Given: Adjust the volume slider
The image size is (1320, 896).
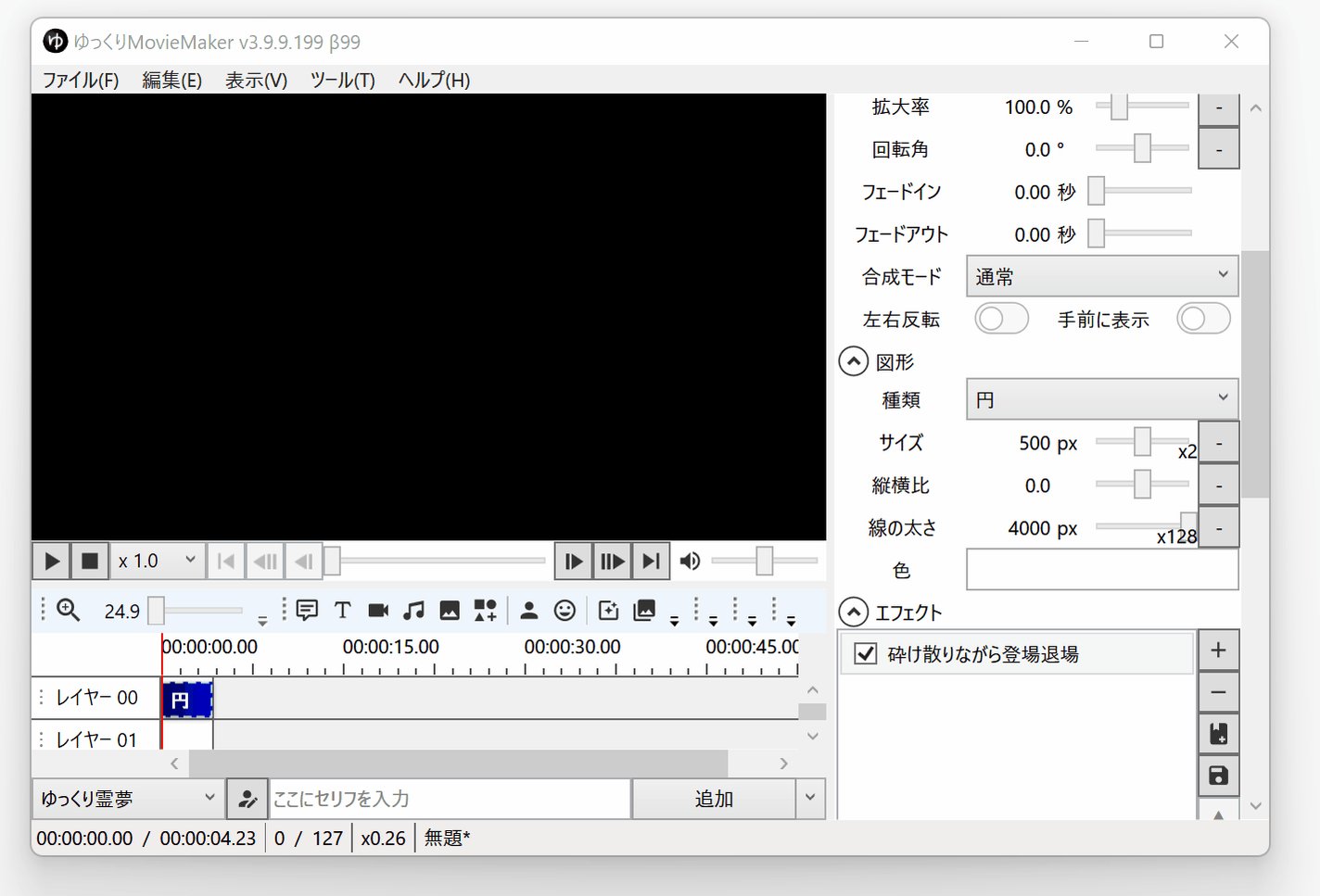Looking at the screenshot, I should pyautogui.click(x=764, y=561).
